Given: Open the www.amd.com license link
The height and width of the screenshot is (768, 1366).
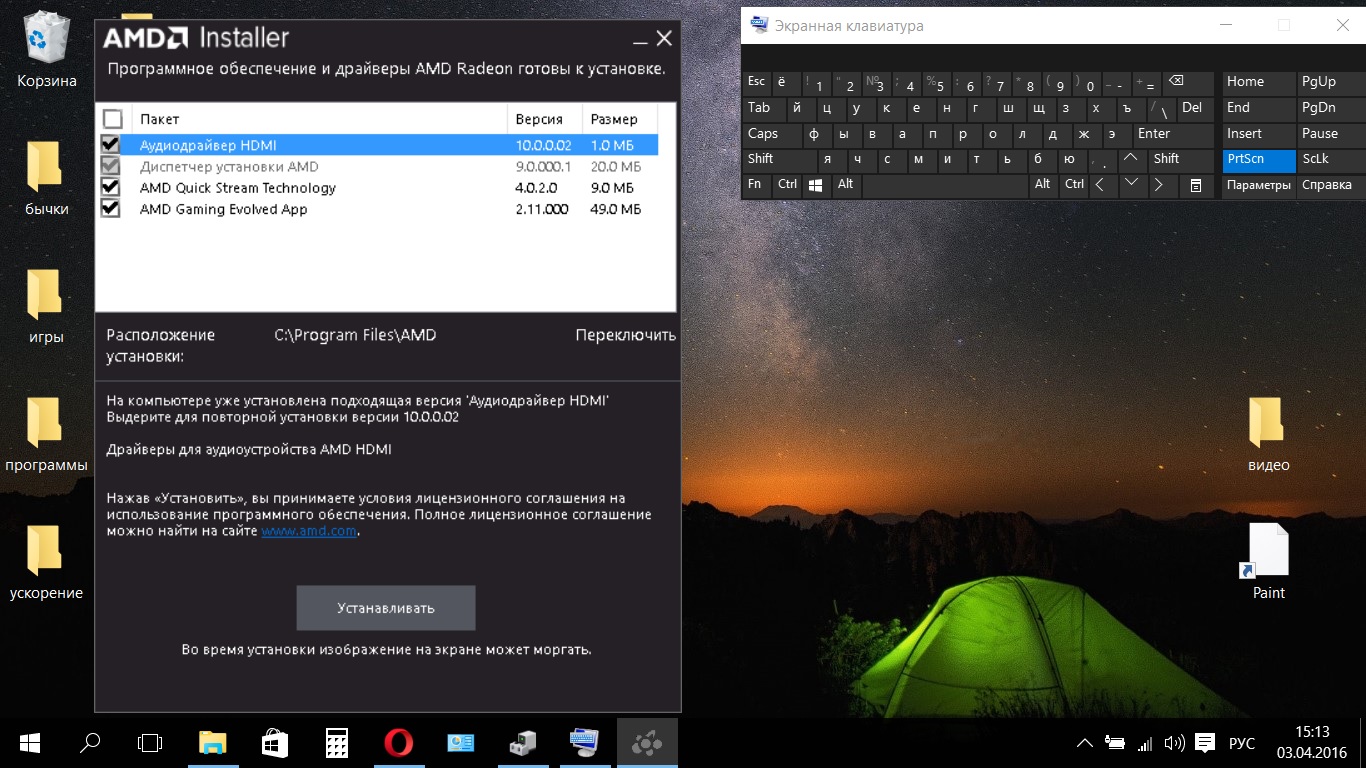Looking at the screenshot, I should tap(309, 531).
